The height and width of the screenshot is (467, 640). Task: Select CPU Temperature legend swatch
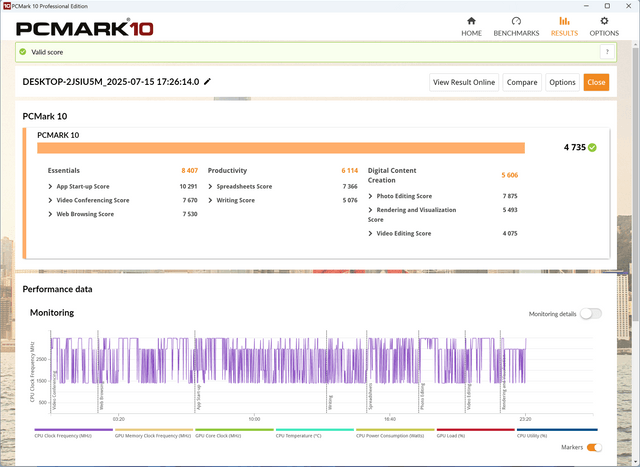(x=315, y=429)
